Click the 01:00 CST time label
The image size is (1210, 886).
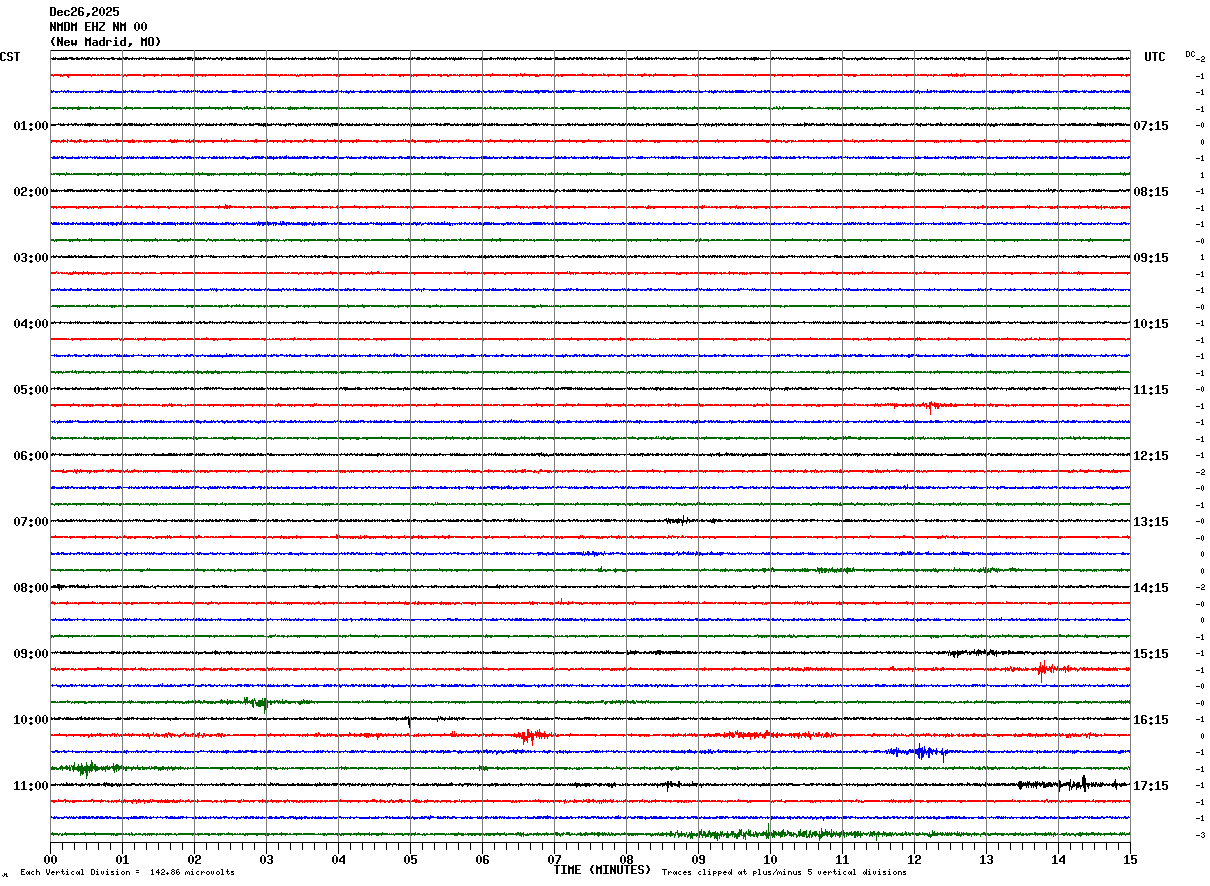[30, 126]
